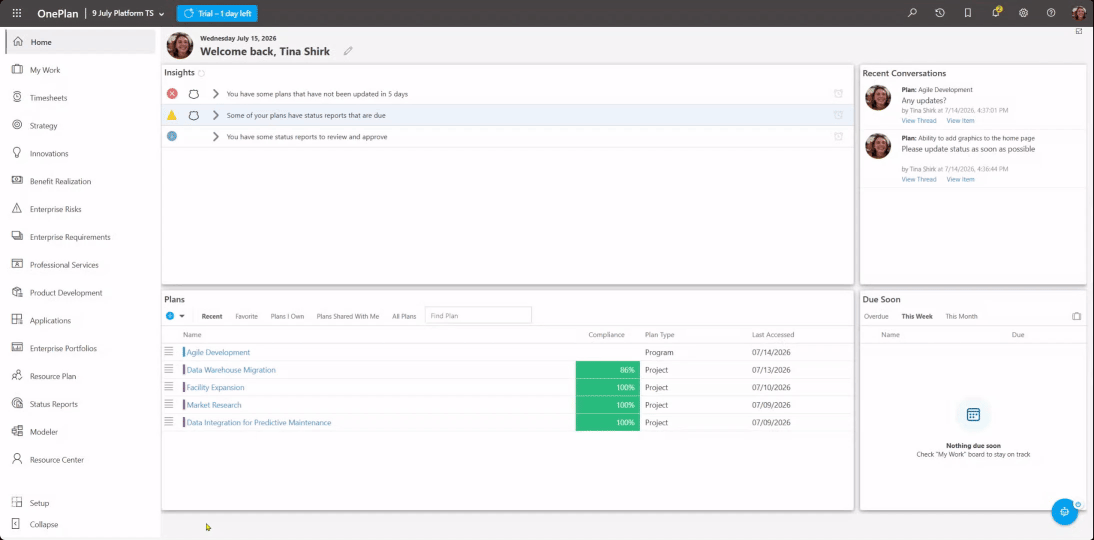Expand the plans not updated insight
Screen dimensions: 1094x540
[216, 93]
